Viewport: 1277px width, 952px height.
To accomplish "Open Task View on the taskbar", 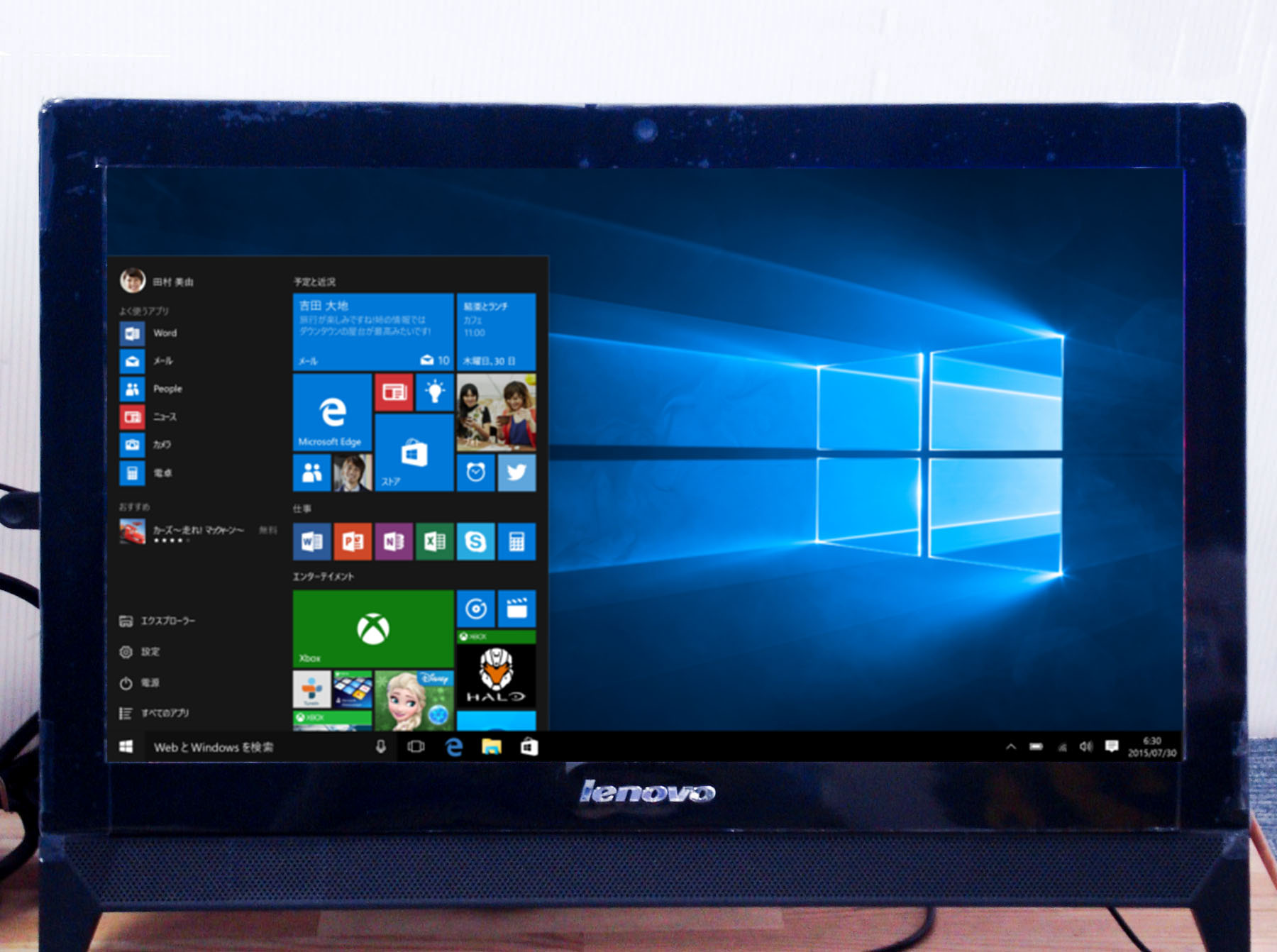I will [416, 747].
